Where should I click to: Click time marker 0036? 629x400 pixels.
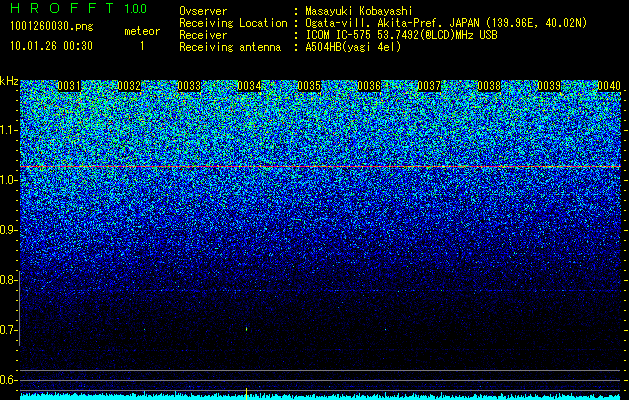[x=369, y=86]
